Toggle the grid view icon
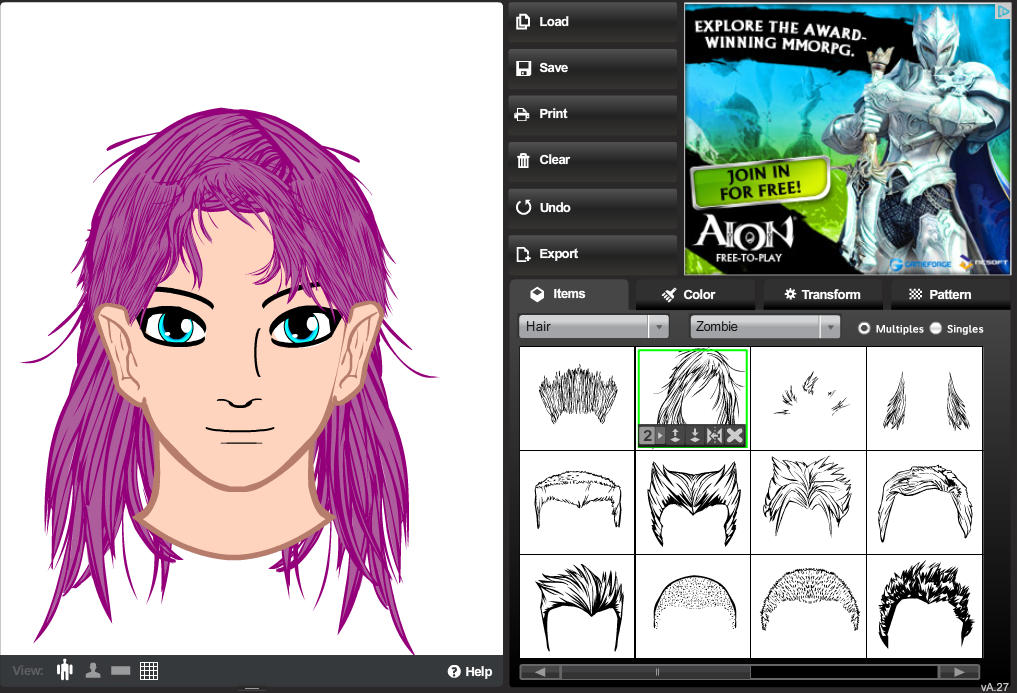 pos(149,671)
